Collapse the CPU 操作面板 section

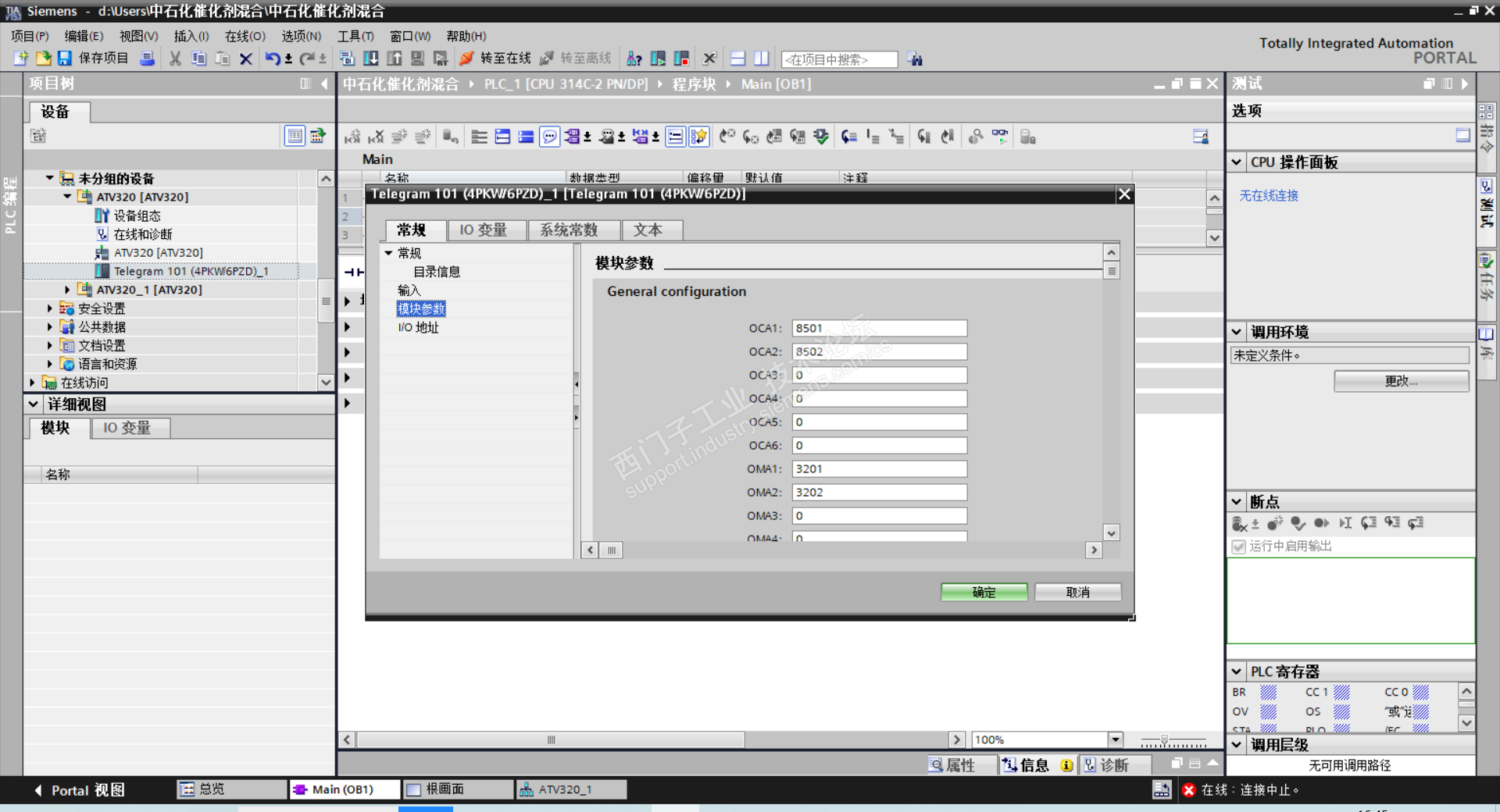[x=1237, y=162]
